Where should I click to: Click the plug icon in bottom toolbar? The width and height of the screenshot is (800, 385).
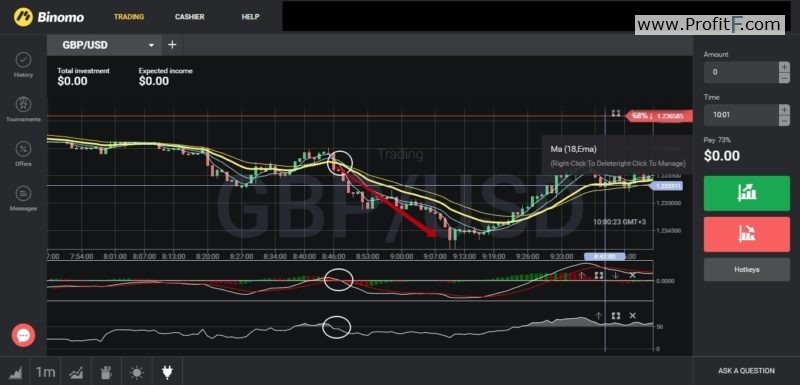tap(167, 372)
